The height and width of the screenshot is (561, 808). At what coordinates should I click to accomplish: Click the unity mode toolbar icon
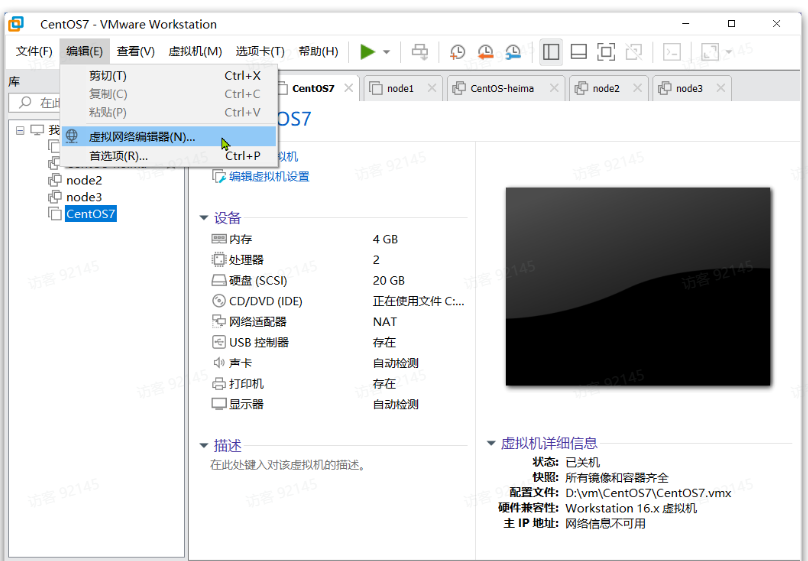point(634,52)
